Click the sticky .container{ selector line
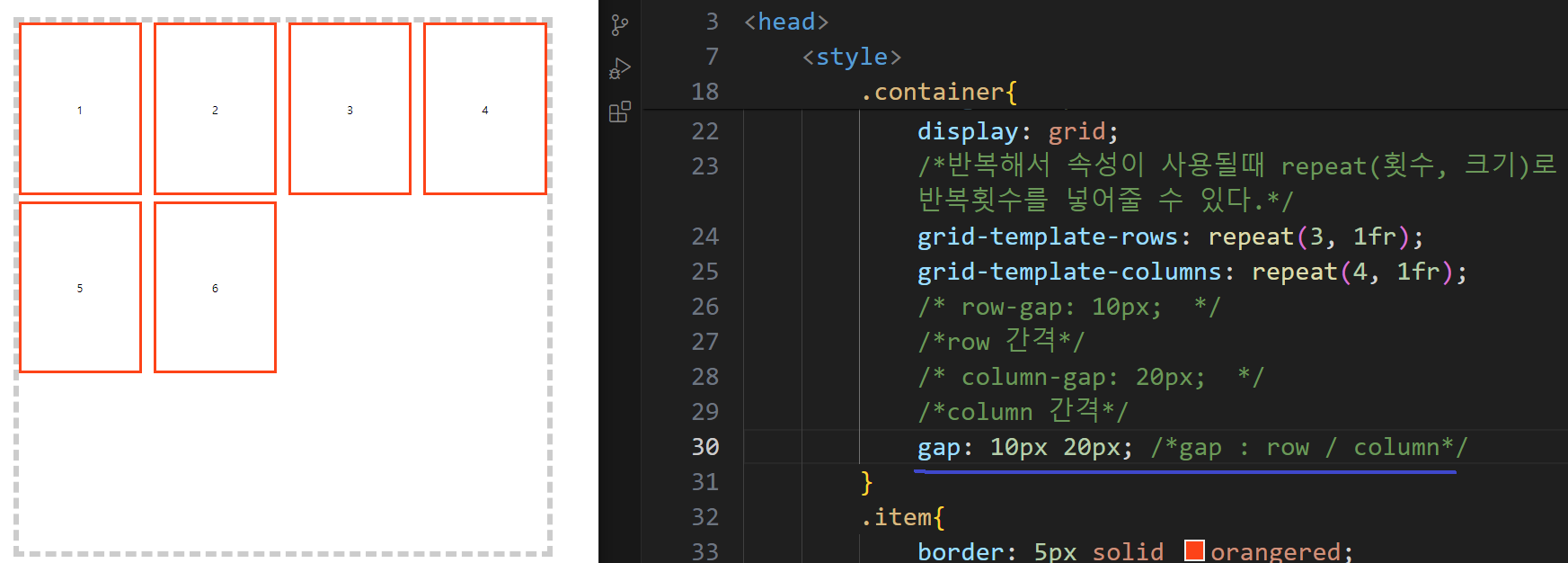The image size is (1568, 563). tap(939, 92)
